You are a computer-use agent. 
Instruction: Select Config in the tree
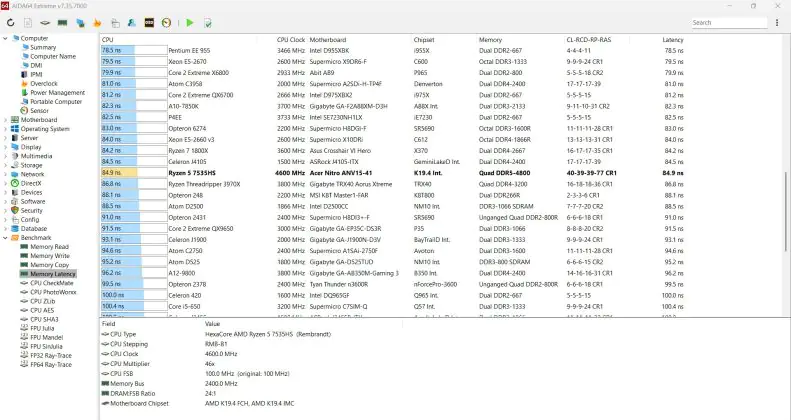click(30, 220)
